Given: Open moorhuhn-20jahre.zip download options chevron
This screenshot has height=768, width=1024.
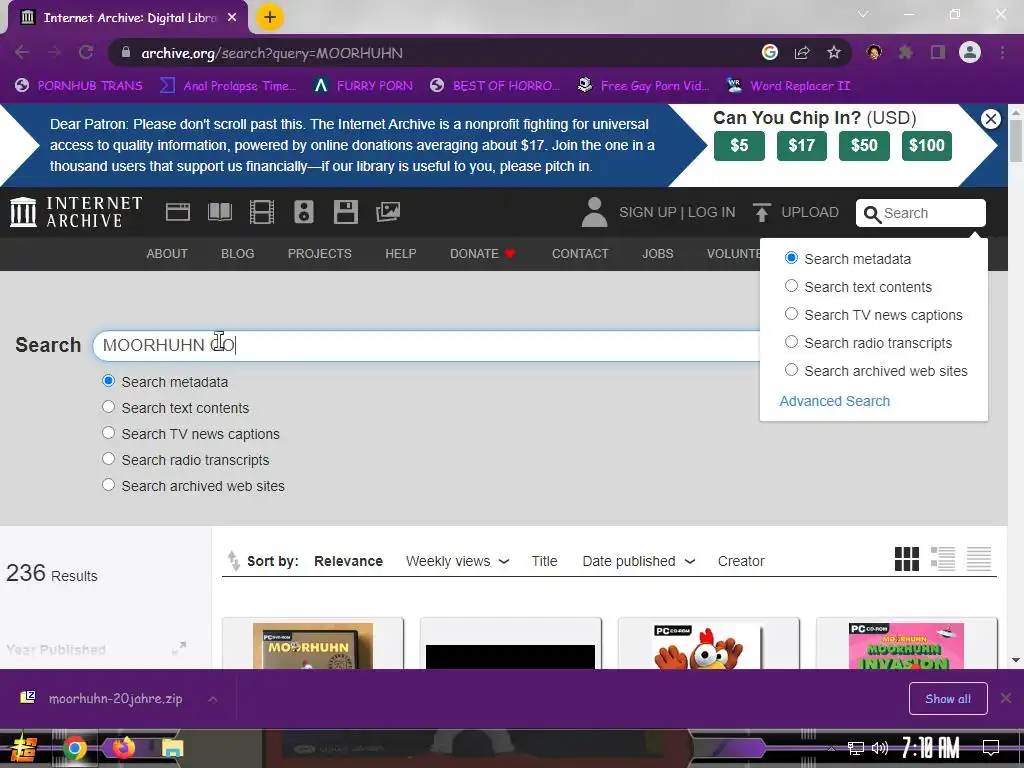Looking at the screenshot, I should 213,699.
